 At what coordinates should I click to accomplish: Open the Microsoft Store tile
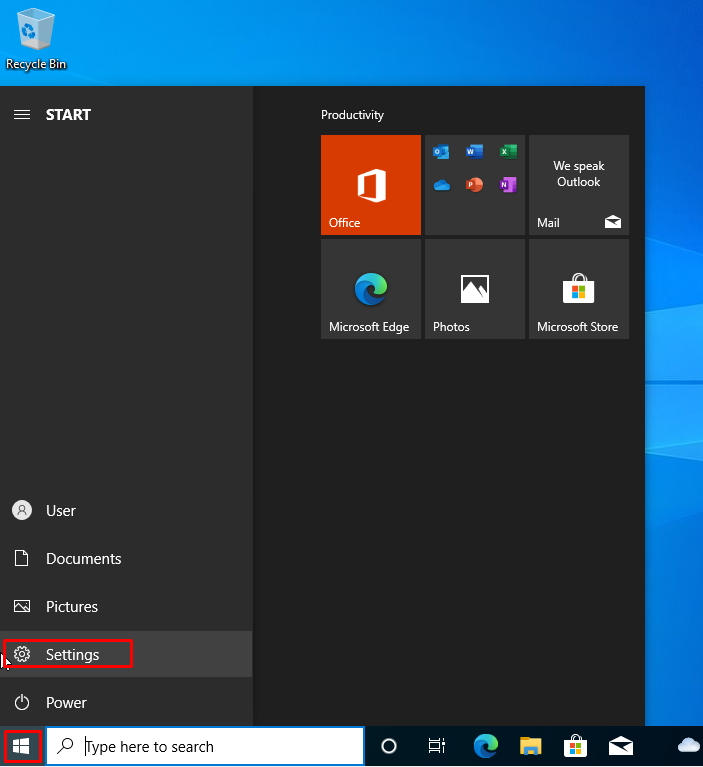(578, 289)
